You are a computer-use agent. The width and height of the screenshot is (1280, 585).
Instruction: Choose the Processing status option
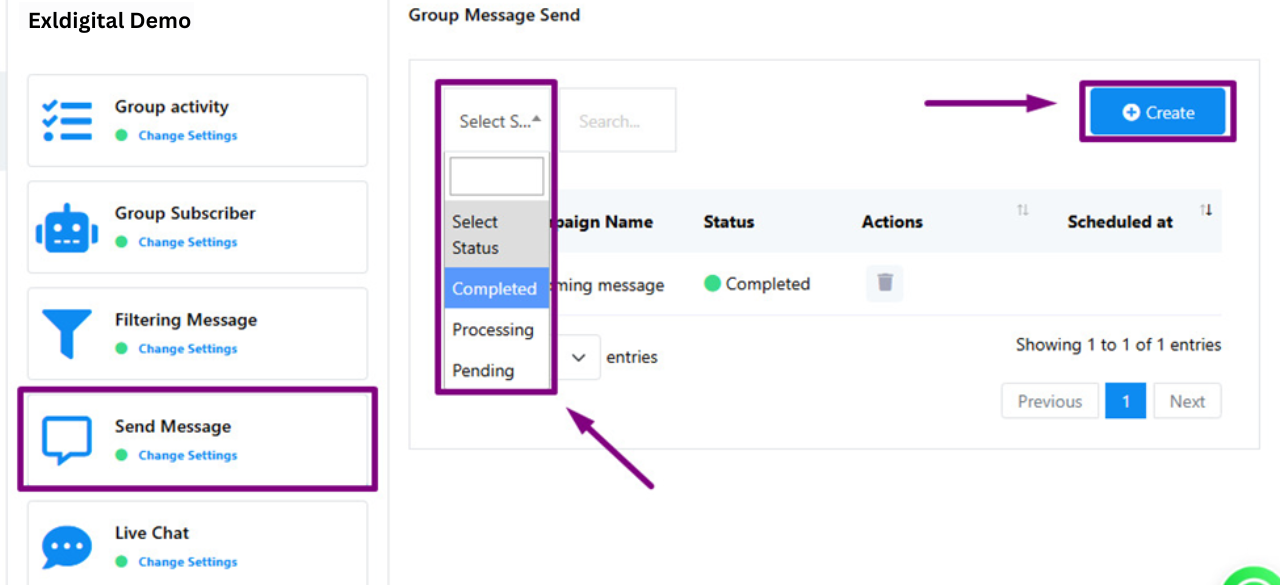point(497,329)
